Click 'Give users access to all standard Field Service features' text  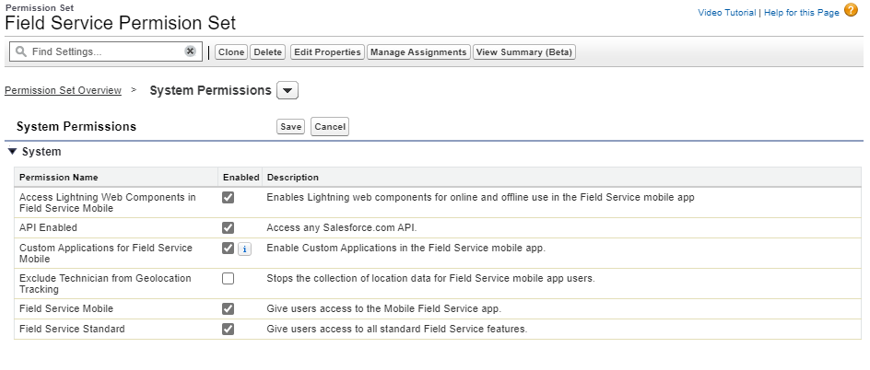coord(397,329)
